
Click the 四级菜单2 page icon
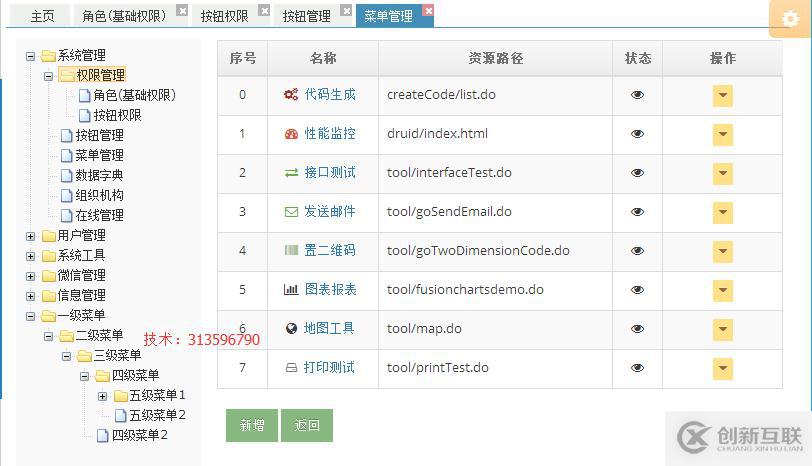click(103, 435)
